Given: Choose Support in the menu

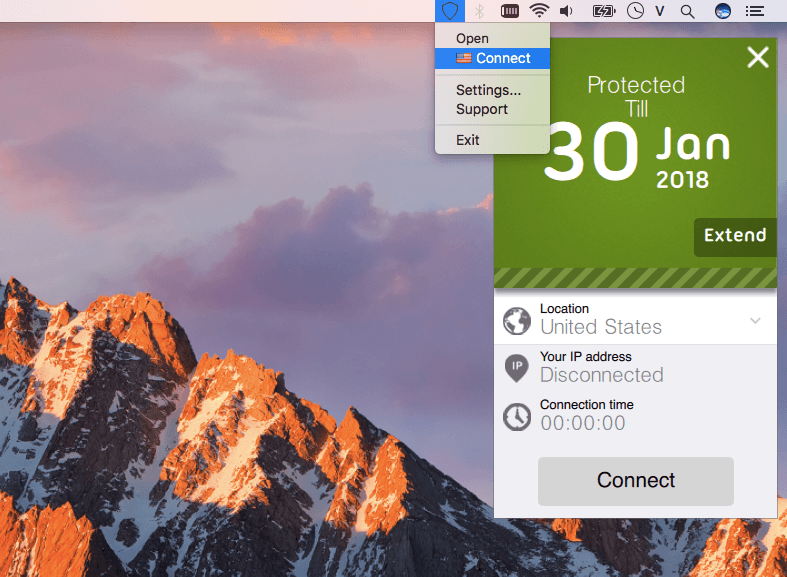Looking at the screenshot, I should (492, 109).
